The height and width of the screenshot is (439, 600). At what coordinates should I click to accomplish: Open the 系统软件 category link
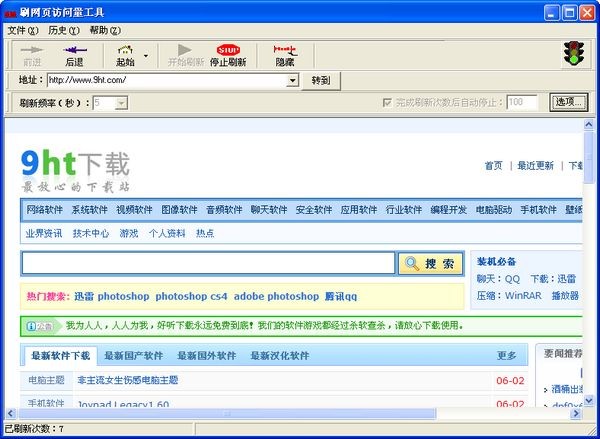tap(90, 210)
